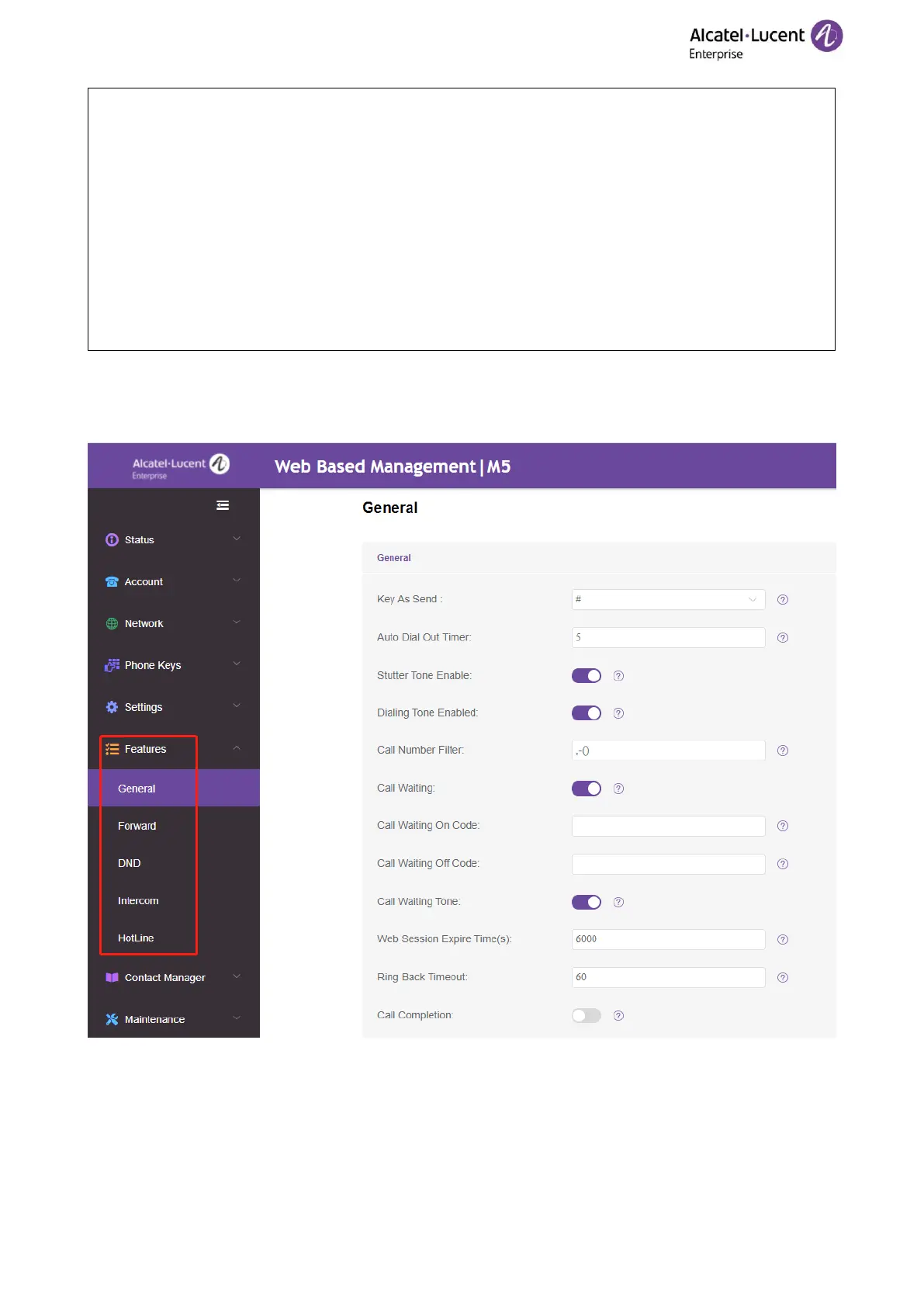Go to the HotLine page
Image resolution: width=924 pixels, height=1307 pixels.
point(136,938)
